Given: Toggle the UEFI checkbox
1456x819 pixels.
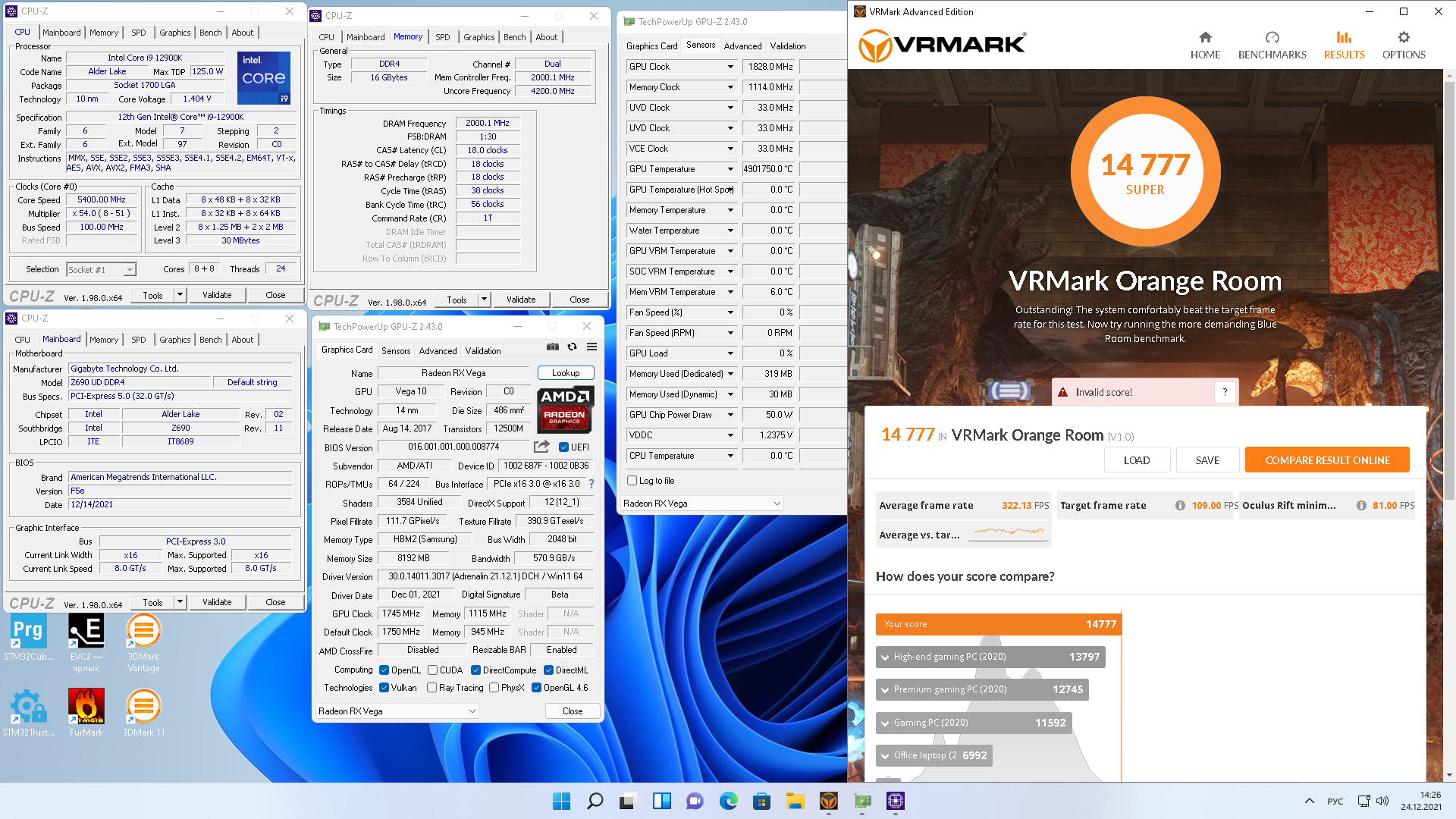Looking at the screenshot, I should (x=563, y=447).
